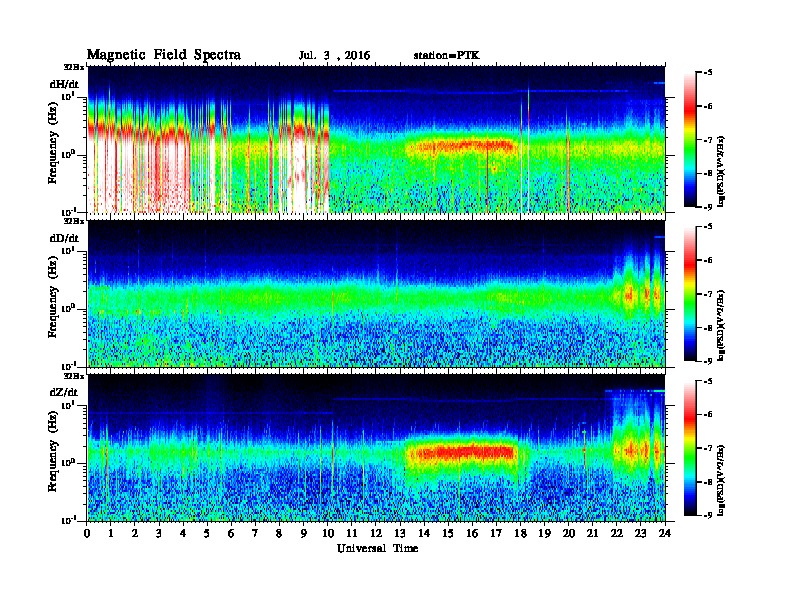Click hour tick label "4" on the time axis

tap(183, 534)
